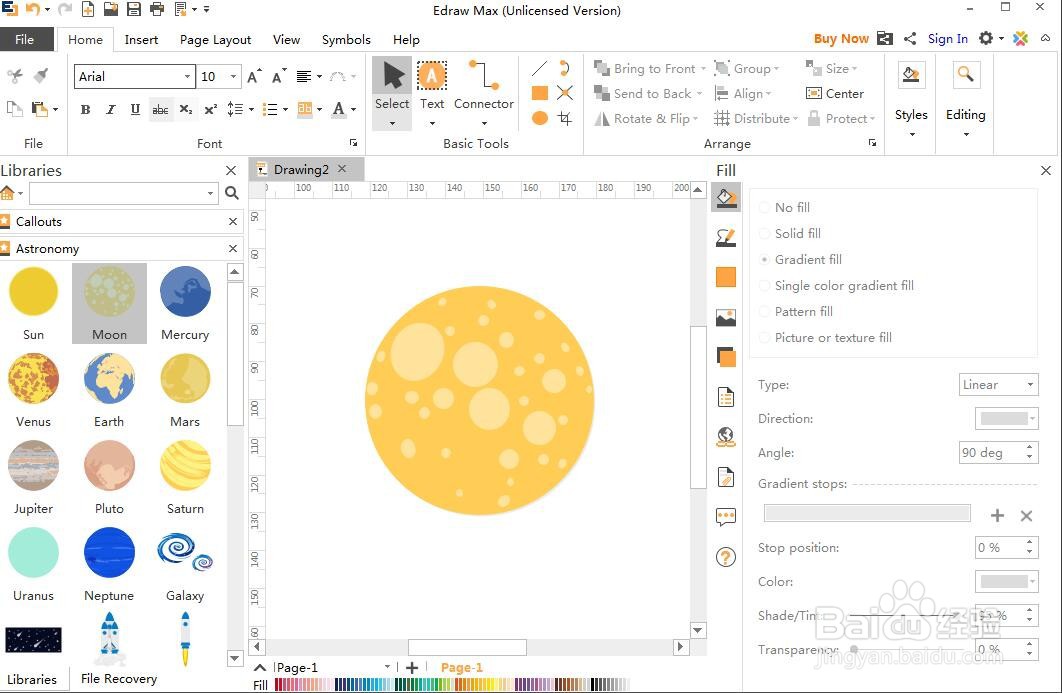Image resolution: width=1062 pixels, height=693 pixels.
Task: Open the Text tool
Action: pyautogui.click(x=432, y=93)
